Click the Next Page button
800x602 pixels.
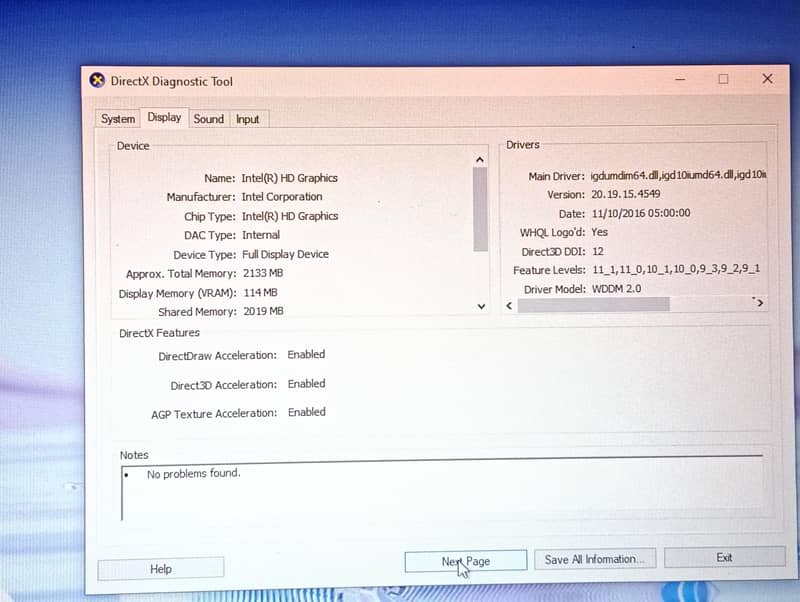click(x=466, y=561)
